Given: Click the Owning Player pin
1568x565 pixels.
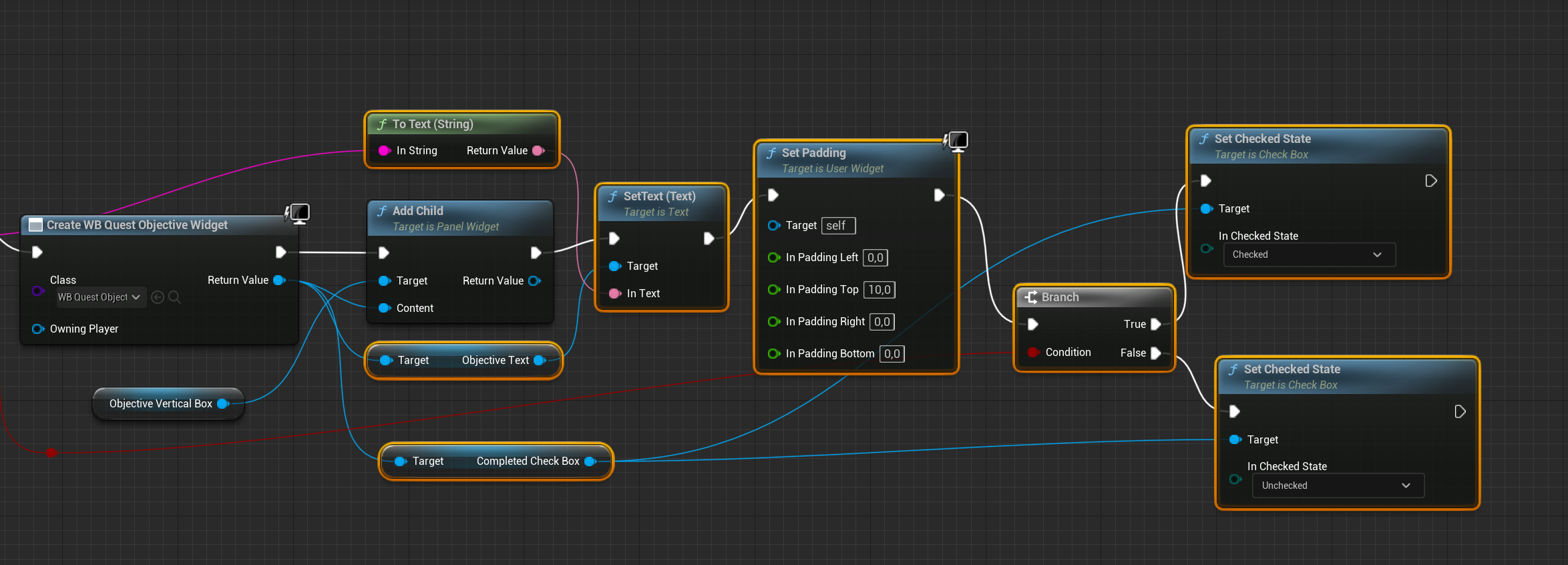Looking at the screenshot, I should click(x=38, y=329).
